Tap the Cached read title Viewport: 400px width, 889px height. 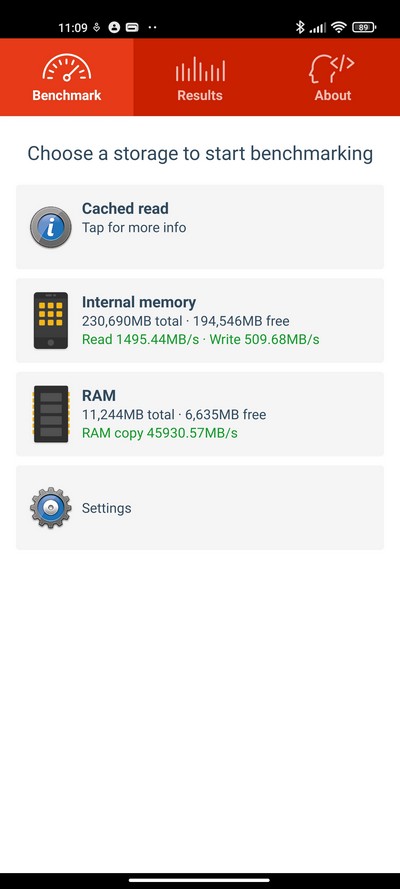click(x=125, y=209)
